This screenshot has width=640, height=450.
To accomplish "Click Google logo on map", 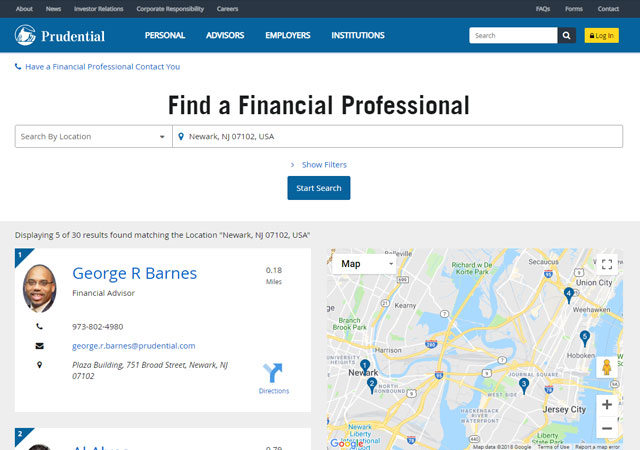I will [x=346, y=443].
